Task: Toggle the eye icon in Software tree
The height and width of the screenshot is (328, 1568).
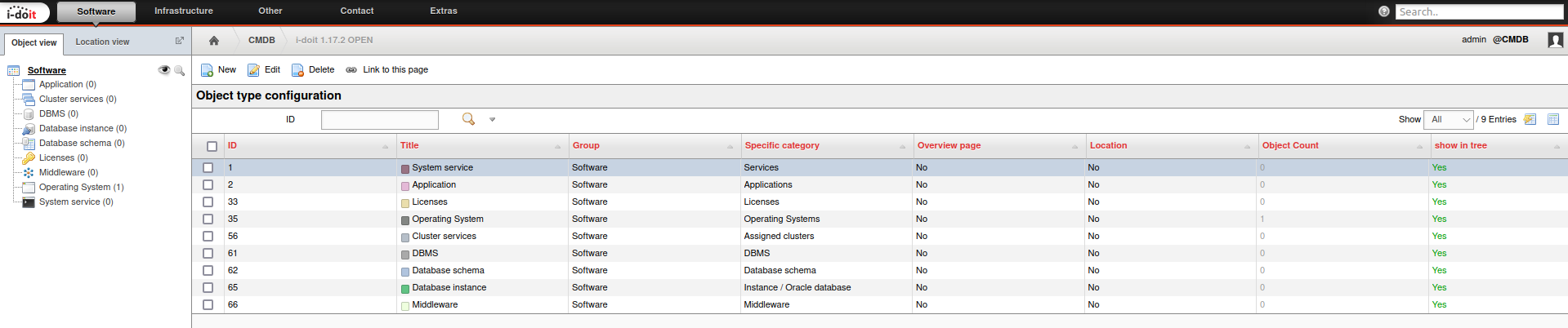Action: point(164,70)
